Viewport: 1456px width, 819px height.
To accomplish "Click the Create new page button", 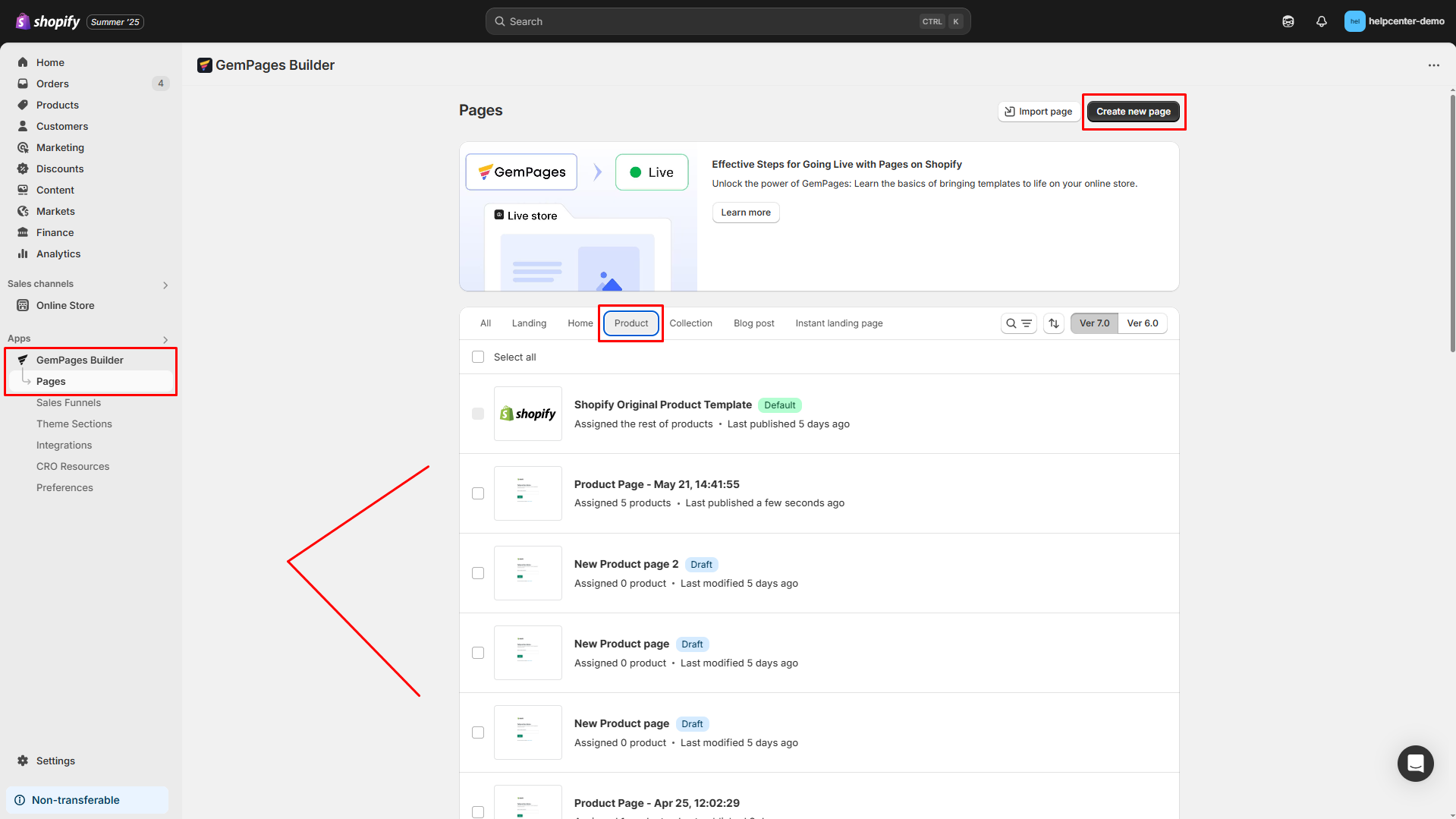I will tap(1133, 111).
